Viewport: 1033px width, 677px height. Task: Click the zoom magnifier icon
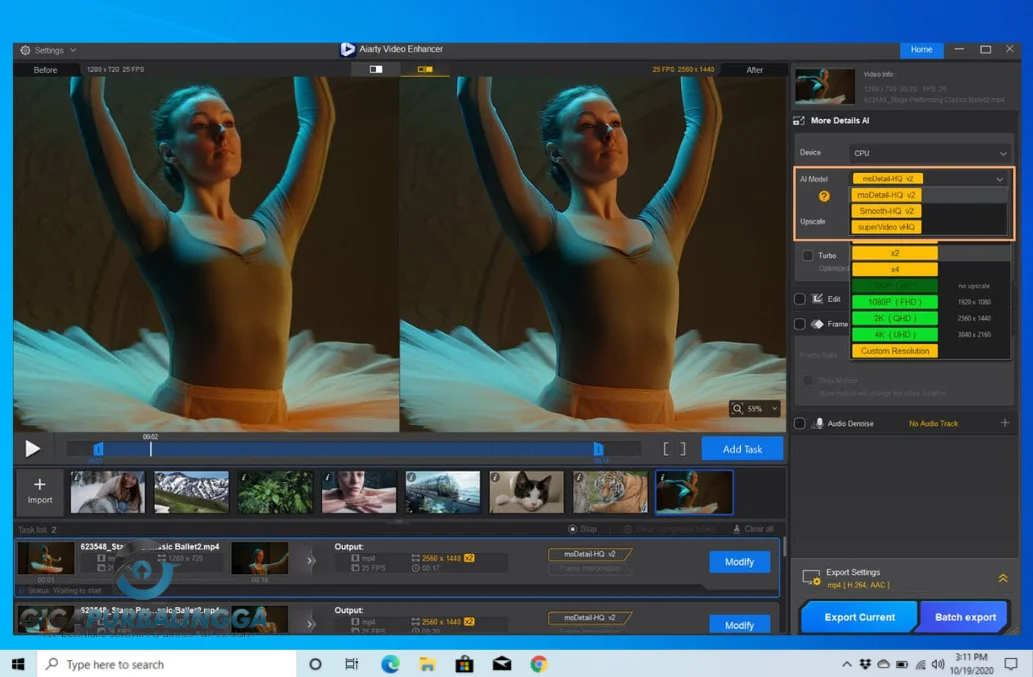click(737, 409)
